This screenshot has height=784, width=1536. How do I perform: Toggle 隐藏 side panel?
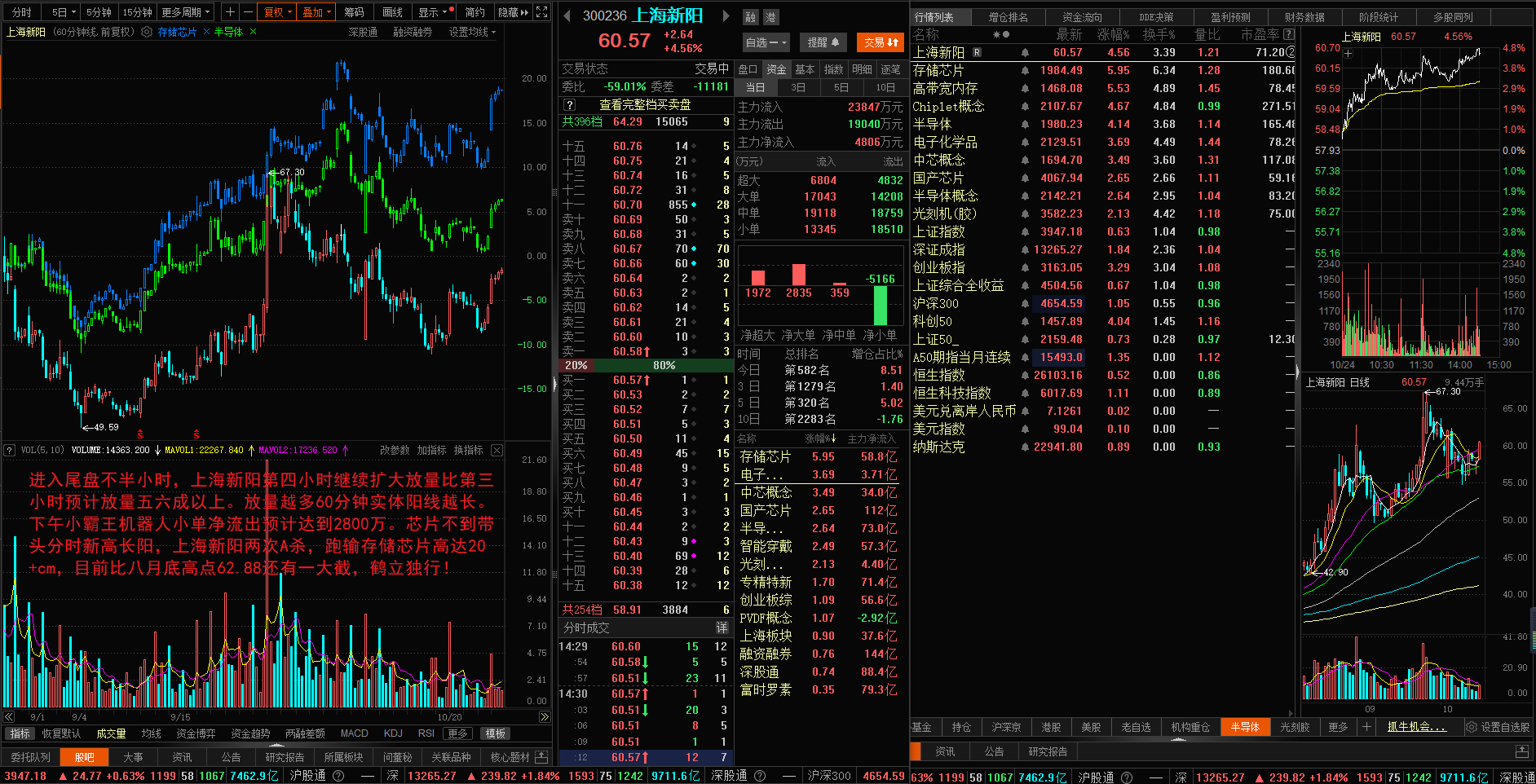tap(513, 12)
